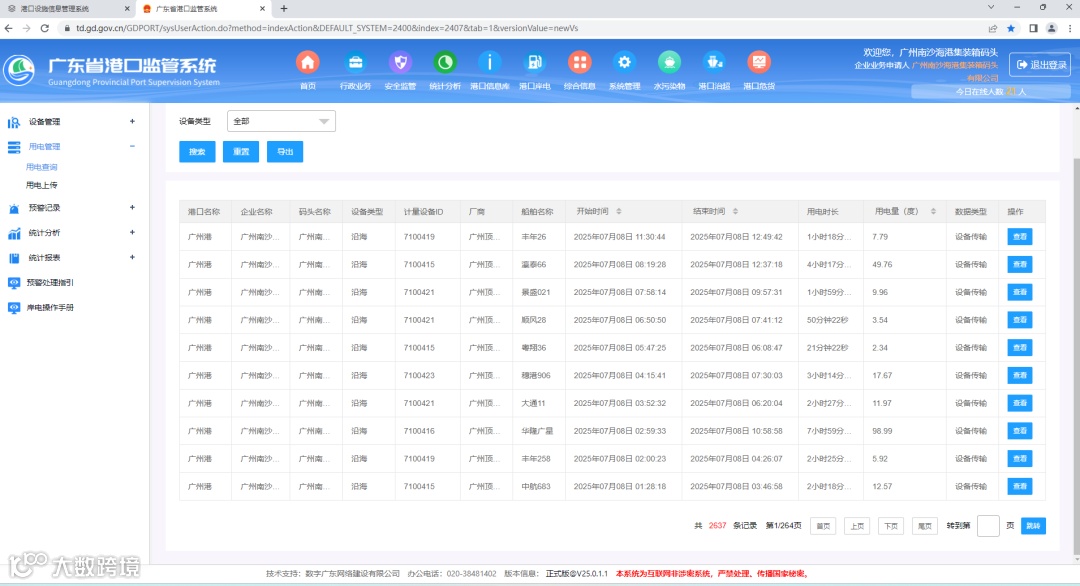Go to 首页 first page button
1080x586 pixels.
pyautogui.click(x=823, y=526)
